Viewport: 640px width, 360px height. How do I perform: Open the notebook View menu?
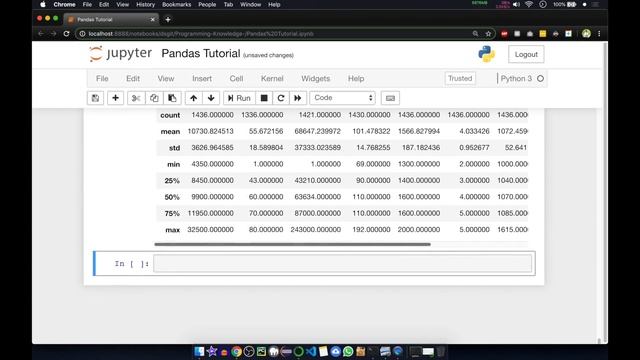(x=166, y=78)
